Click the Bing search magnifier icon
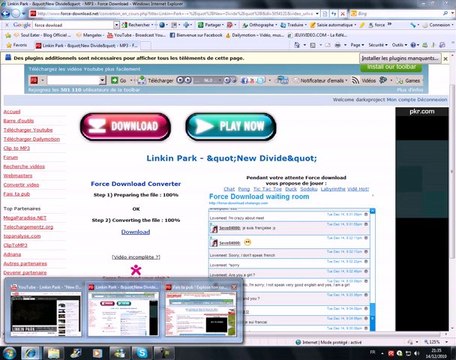 (445, 14)
